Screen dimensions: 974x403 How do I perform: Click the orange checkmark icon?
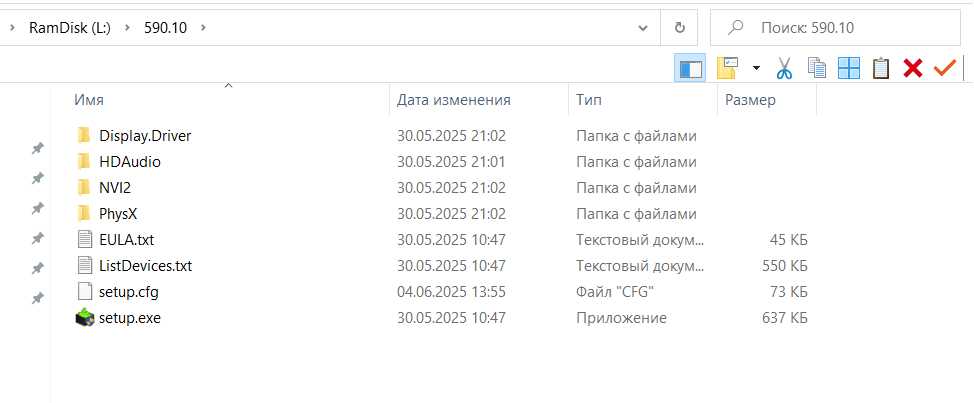944,67
